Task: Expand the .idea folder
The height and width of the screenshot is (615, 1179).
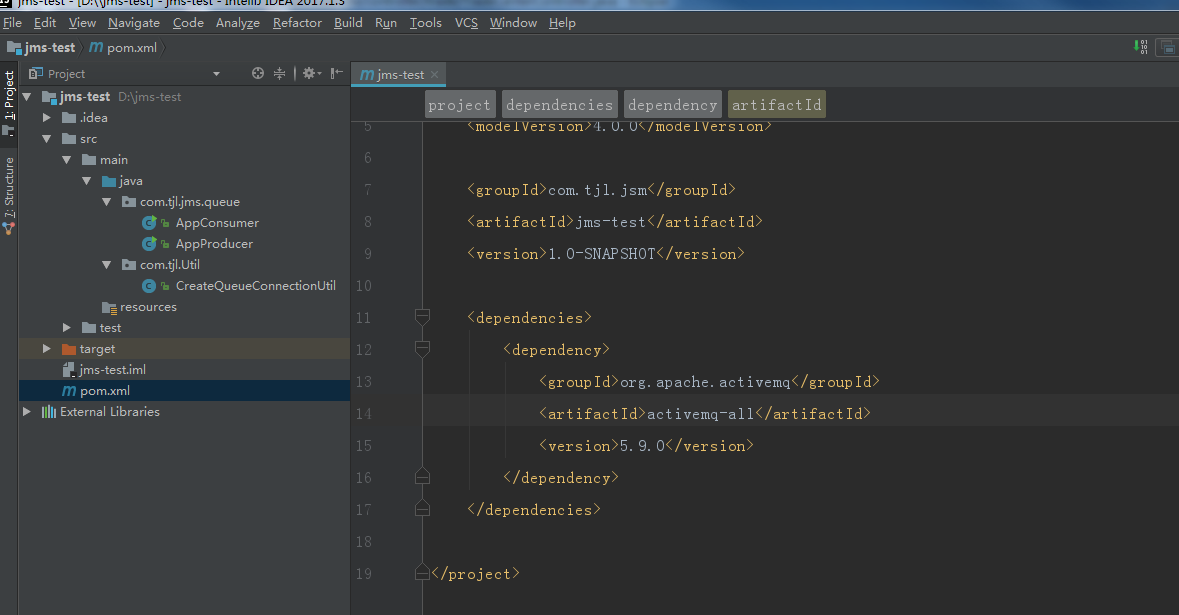Action: pyautogui.click(x=47, y=118)
